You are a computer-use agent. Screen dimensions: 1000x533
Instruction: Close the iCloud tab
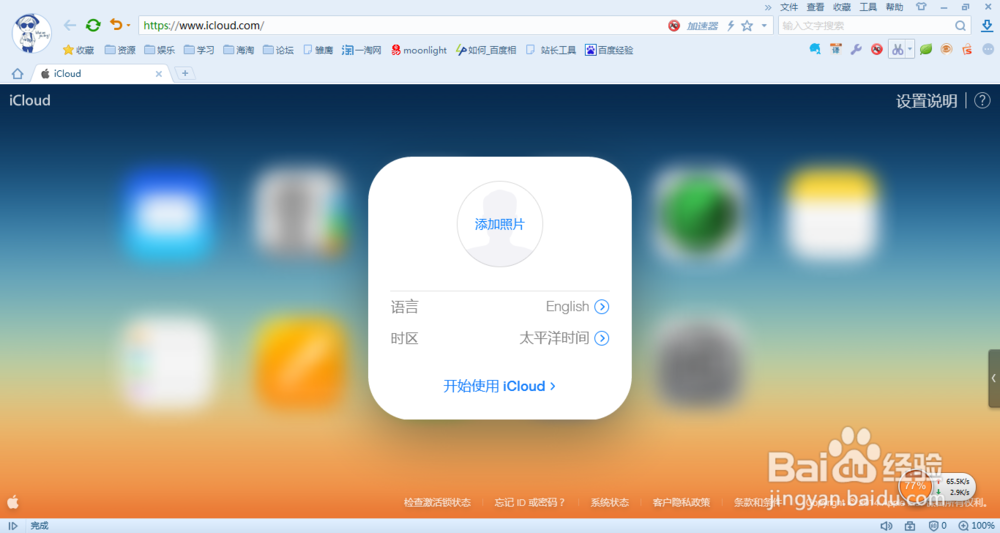pos(159,74)
